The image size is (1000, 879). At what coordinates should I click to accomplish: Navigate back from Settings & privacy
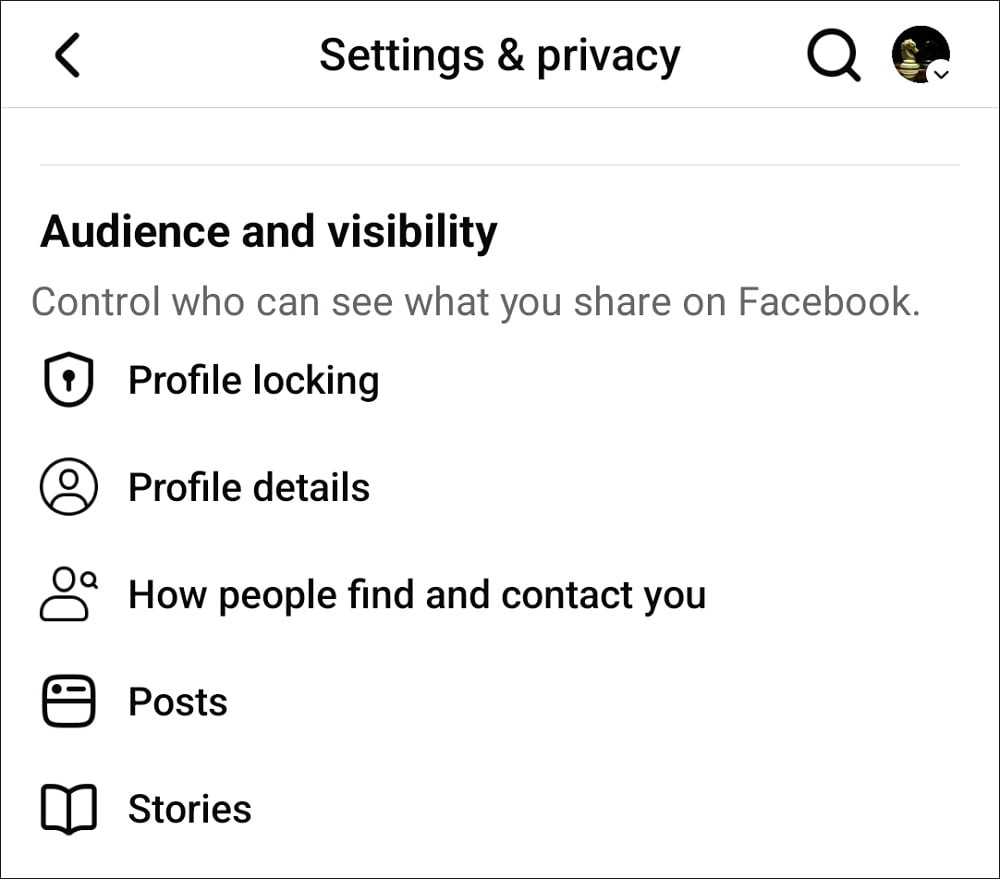tap(66, 55)
